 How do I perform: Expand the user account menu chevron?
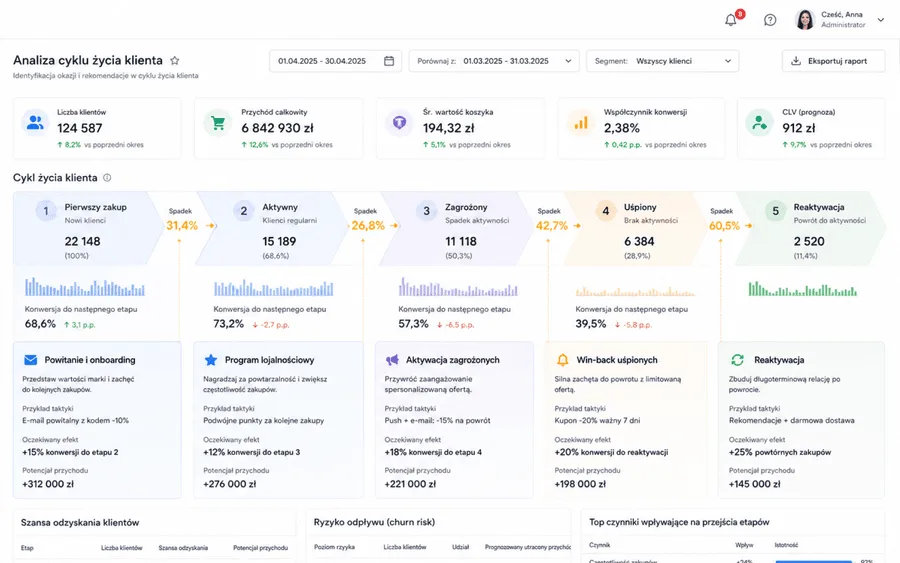pyautogui.click(x=881, y=20)
